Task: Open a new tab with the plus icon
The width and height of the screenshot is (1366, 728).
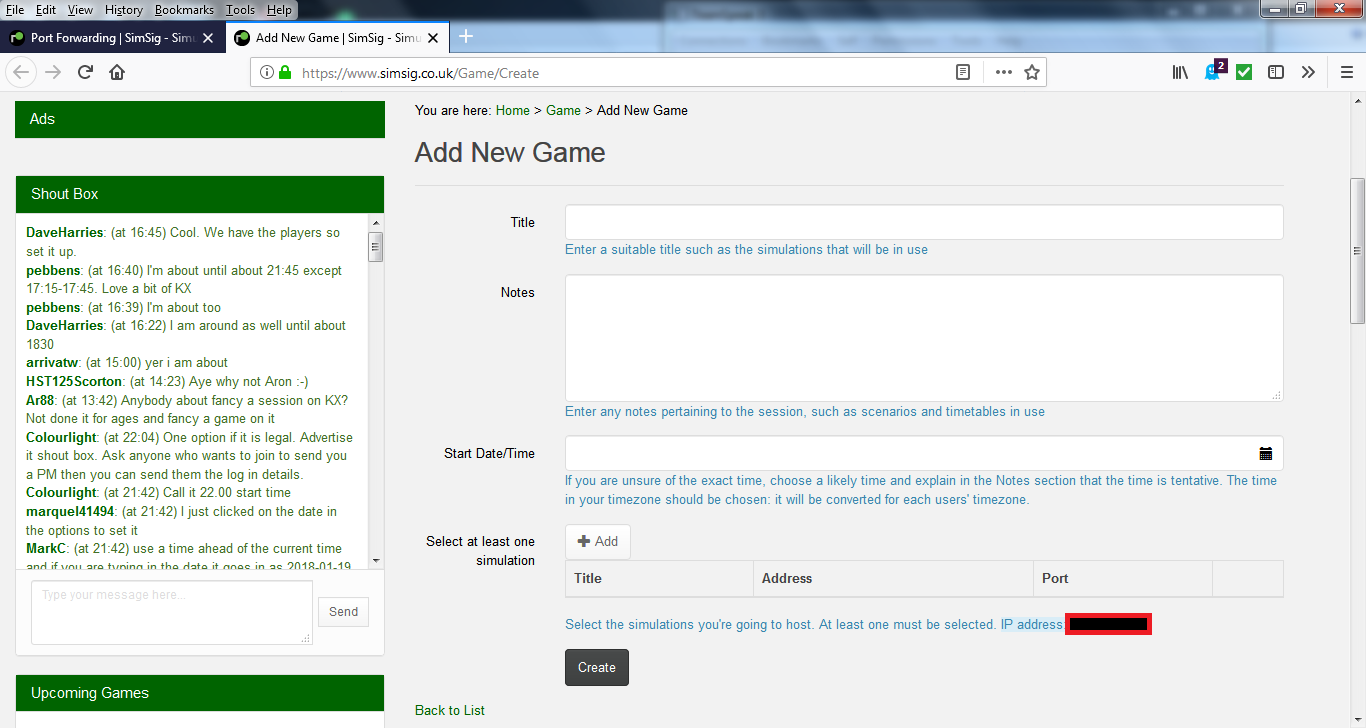Action: [x=465, y=37]
